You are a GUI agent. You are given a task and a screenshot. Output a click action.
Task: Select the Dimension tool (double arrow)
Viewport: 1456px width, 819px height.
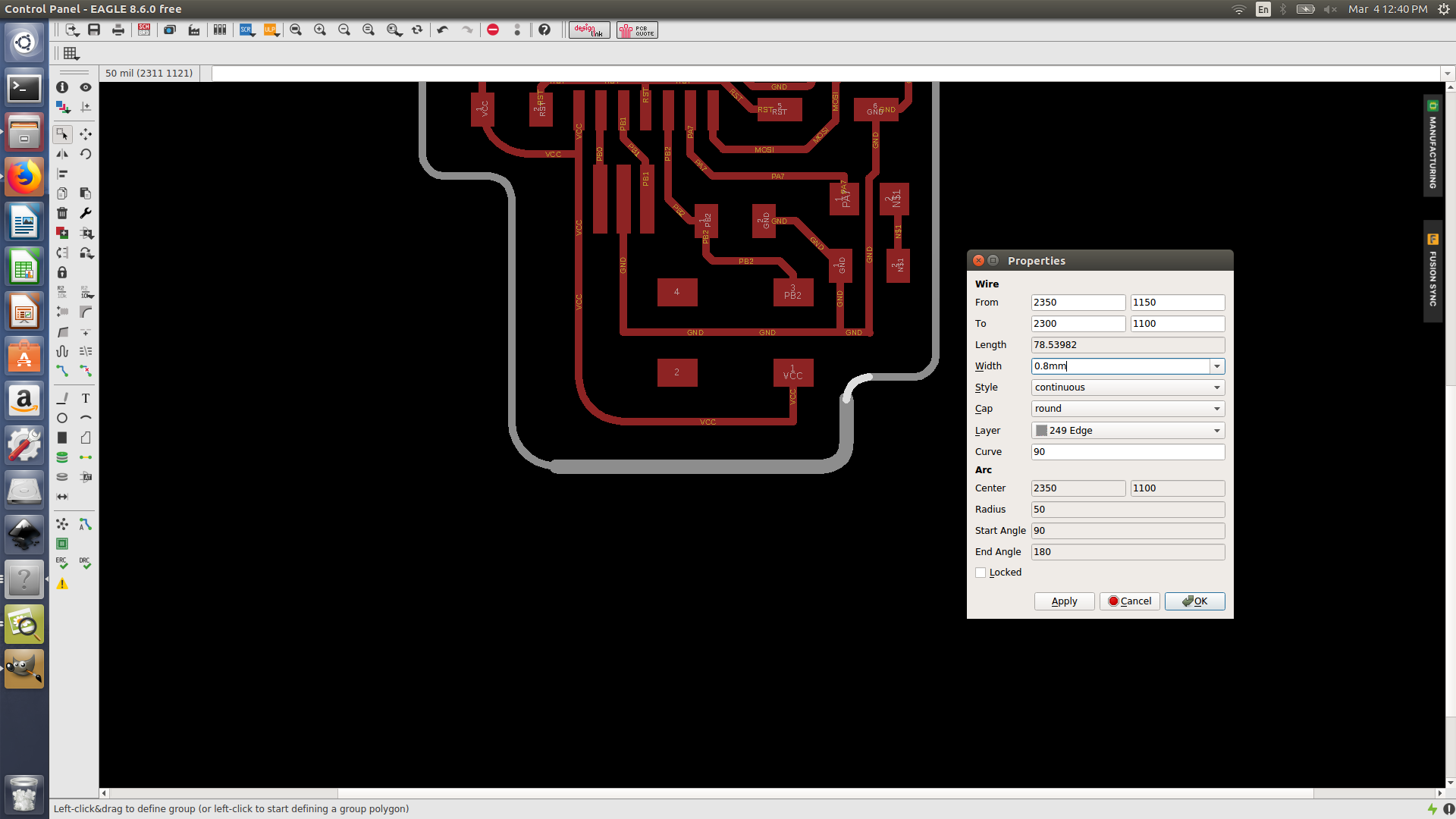[62, 497]
